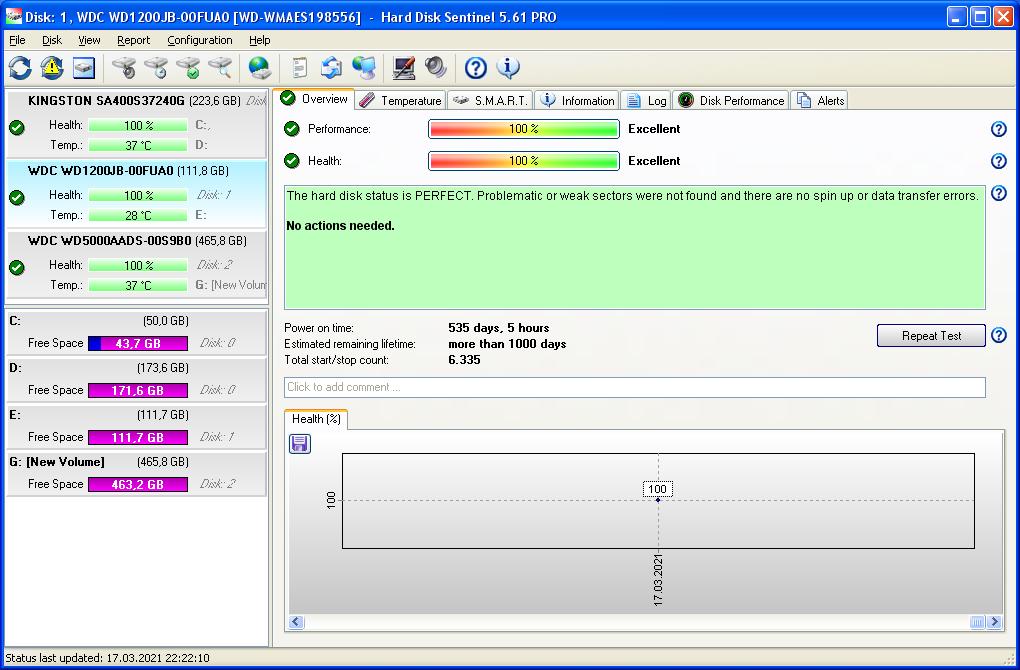This screenshot has width=1020, height=670.
Task: Select WDC WD5000AADS-00S9B0 disk entry
Action: pyautogui.click(x=136, y=263)
